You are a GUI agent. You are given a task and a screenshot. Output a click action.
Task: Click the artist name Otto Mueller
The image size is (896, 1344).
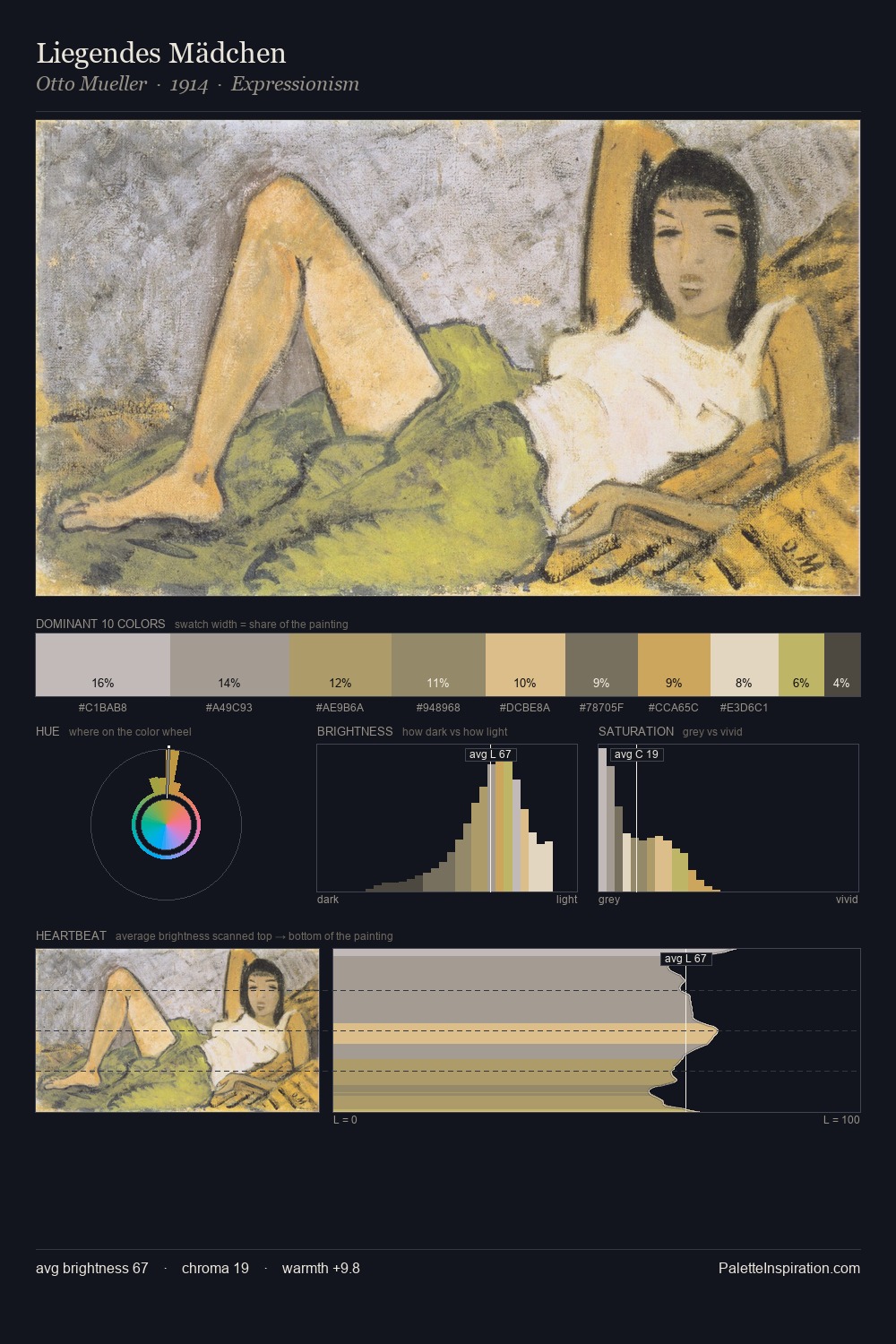click(91, 84)
